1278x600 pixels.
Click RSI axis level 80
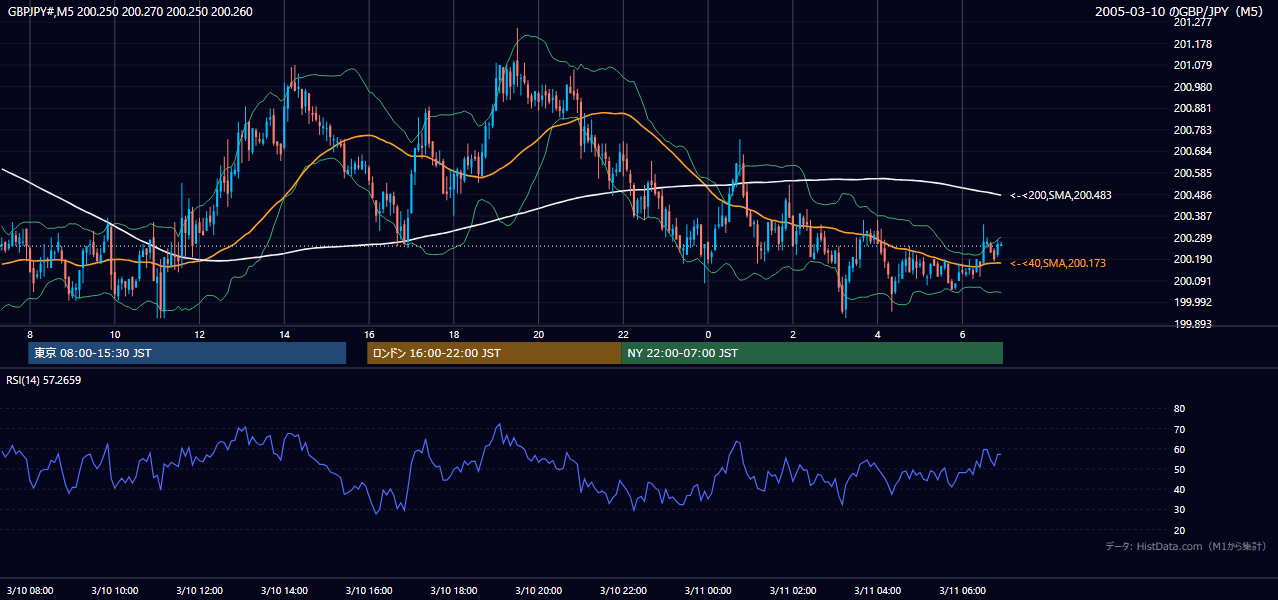(x=1179, y=409)
